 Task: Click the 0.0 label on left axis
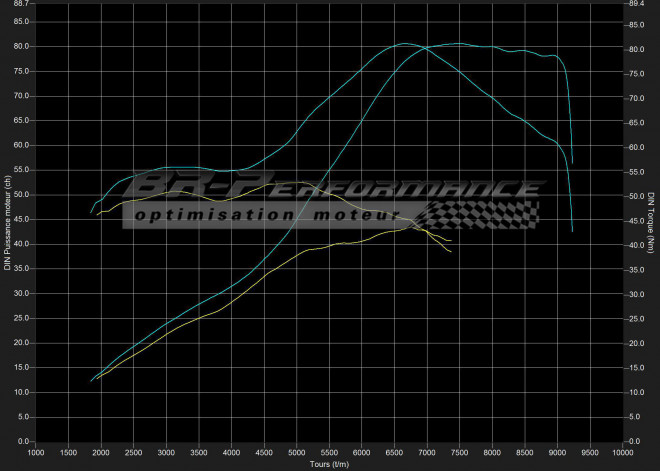[x=24, y=441]
